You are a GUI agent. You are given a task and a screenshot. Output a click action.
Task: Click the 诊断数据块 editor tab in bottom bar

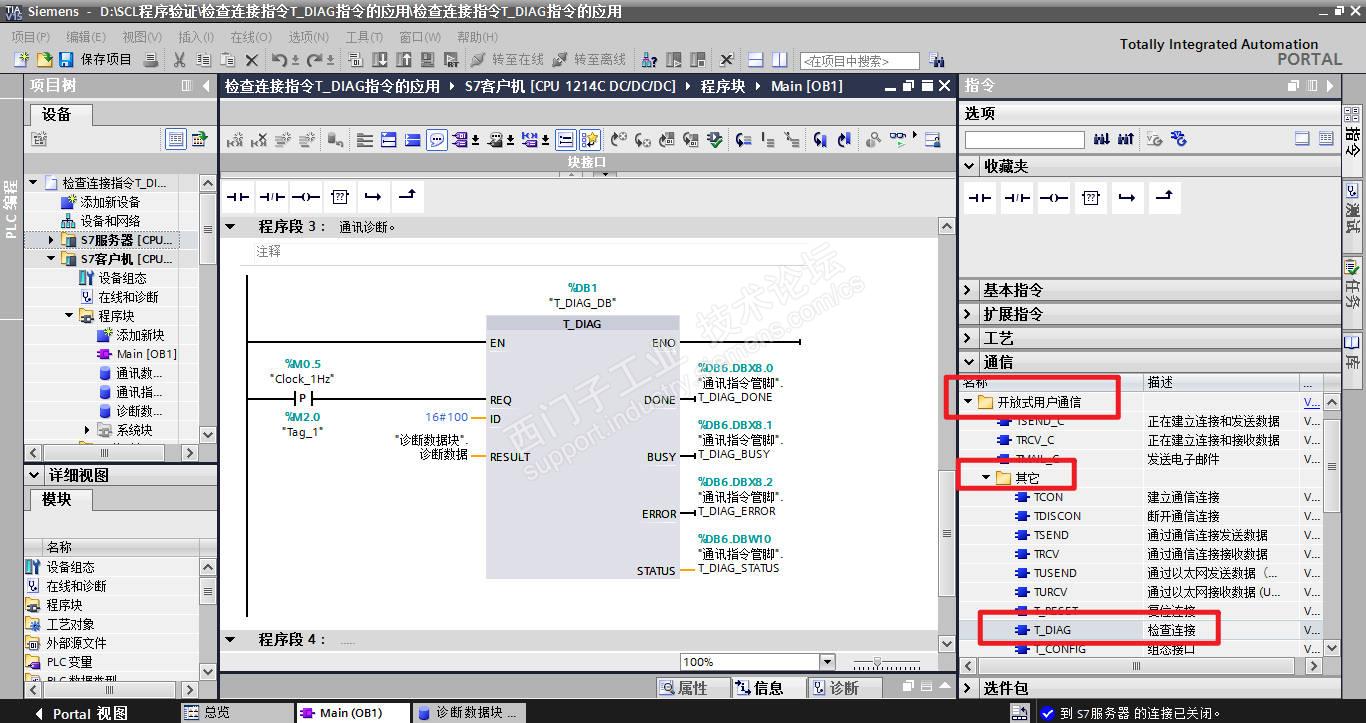[467, 713]
